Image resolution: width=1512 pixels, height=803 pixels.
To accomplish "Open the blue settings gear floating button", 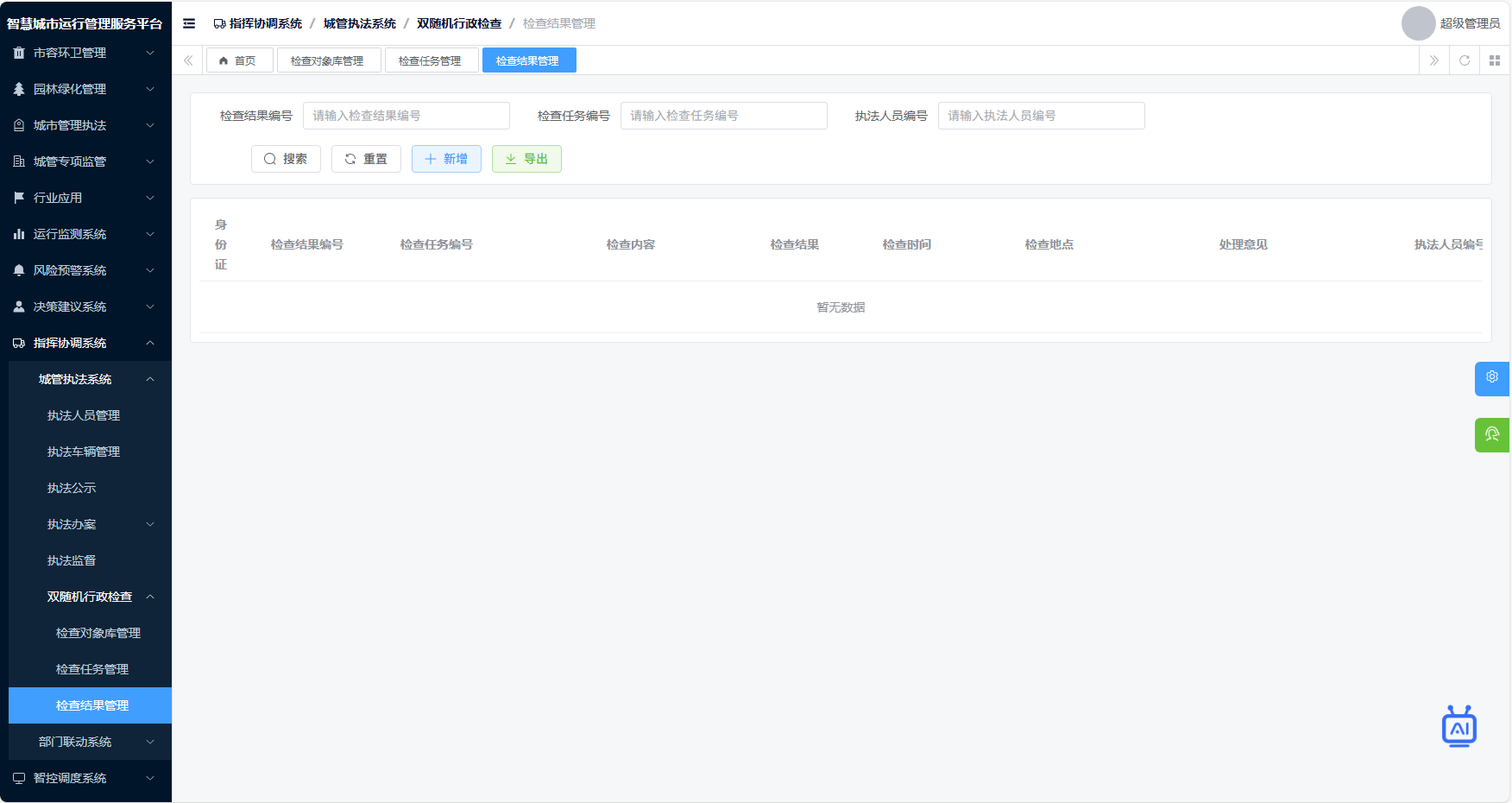I will pos(1492,377).
